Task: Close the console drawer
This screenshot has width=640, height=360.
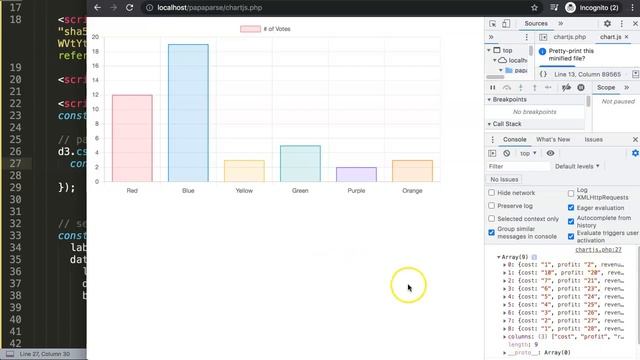Action: coord(635,140)
